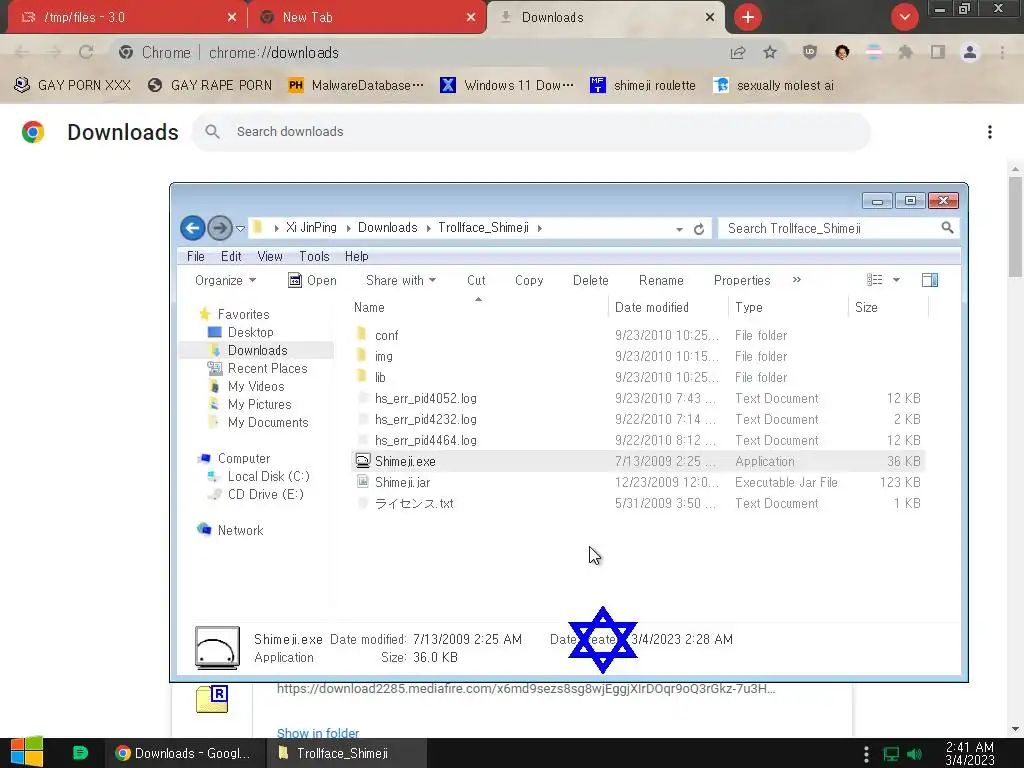Sort by the Date modified column
The height and width of the screenshot is (768, 1024).
click(x=667, y=307)
